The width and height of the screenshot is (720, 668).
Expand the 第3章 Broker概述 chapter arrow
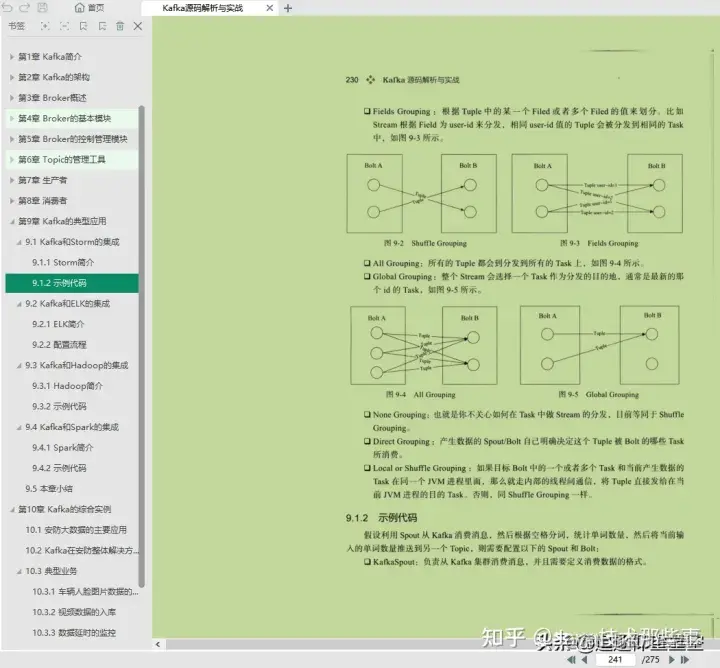coord(12,98)
